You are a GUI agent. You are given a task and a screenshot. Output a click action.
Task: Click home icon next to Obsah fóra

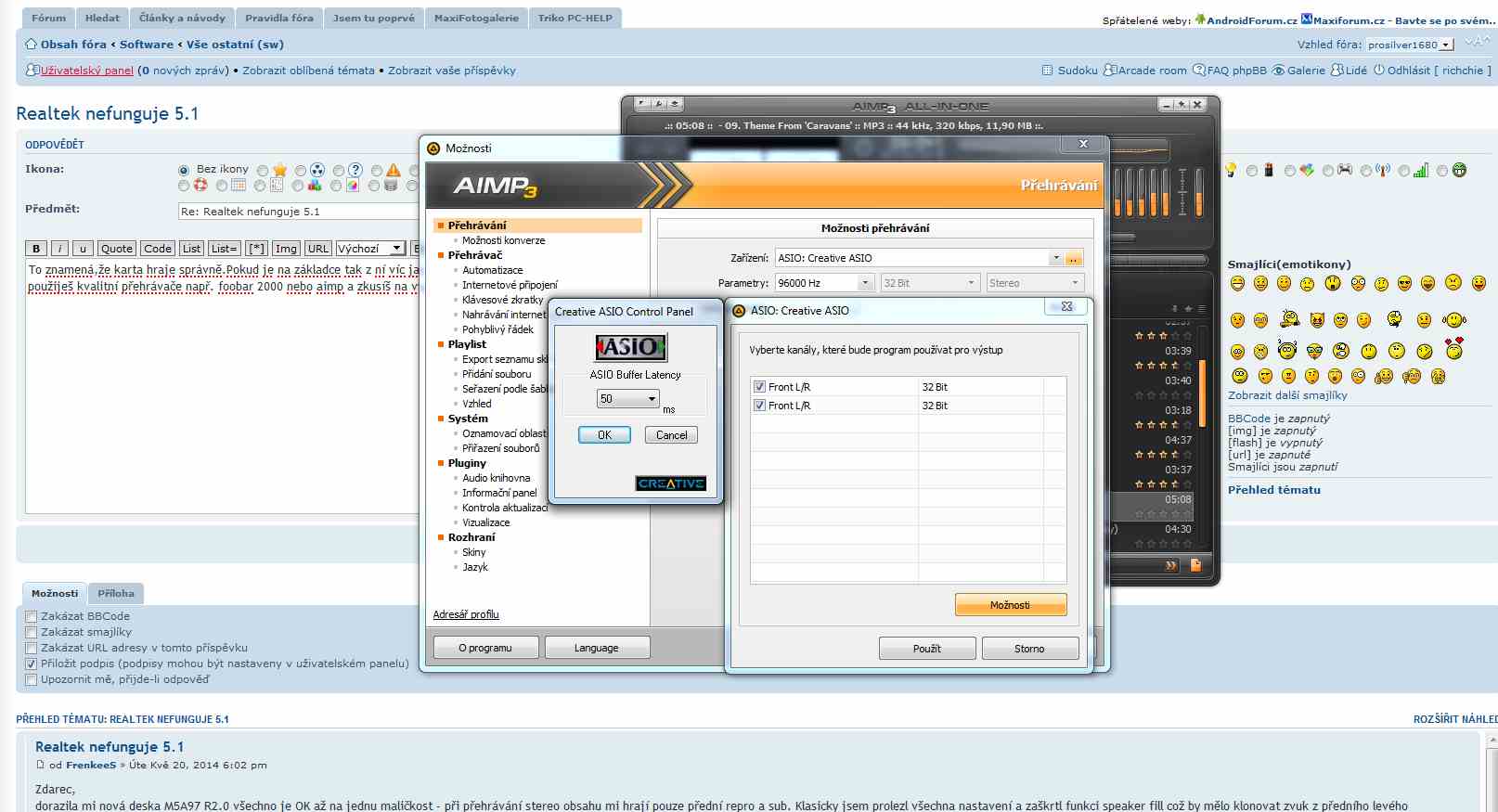point(31,44)
